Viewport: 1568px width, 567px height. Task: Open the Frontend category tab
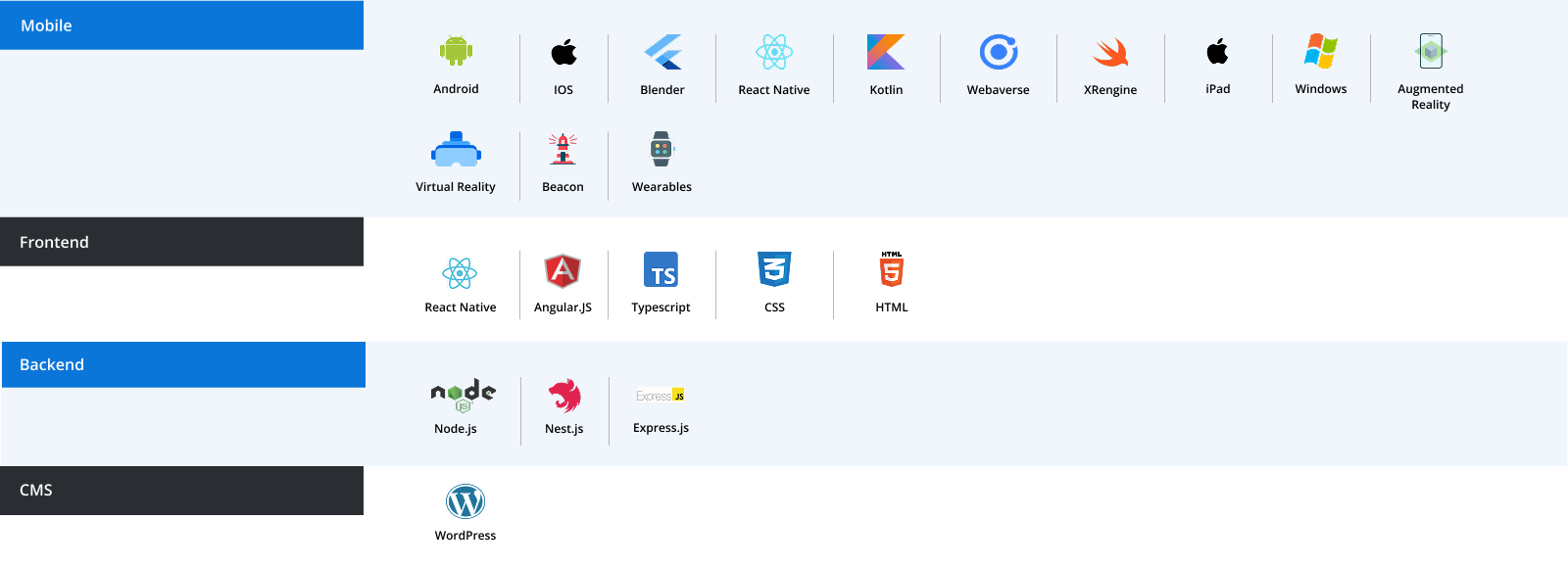[182, 242]
